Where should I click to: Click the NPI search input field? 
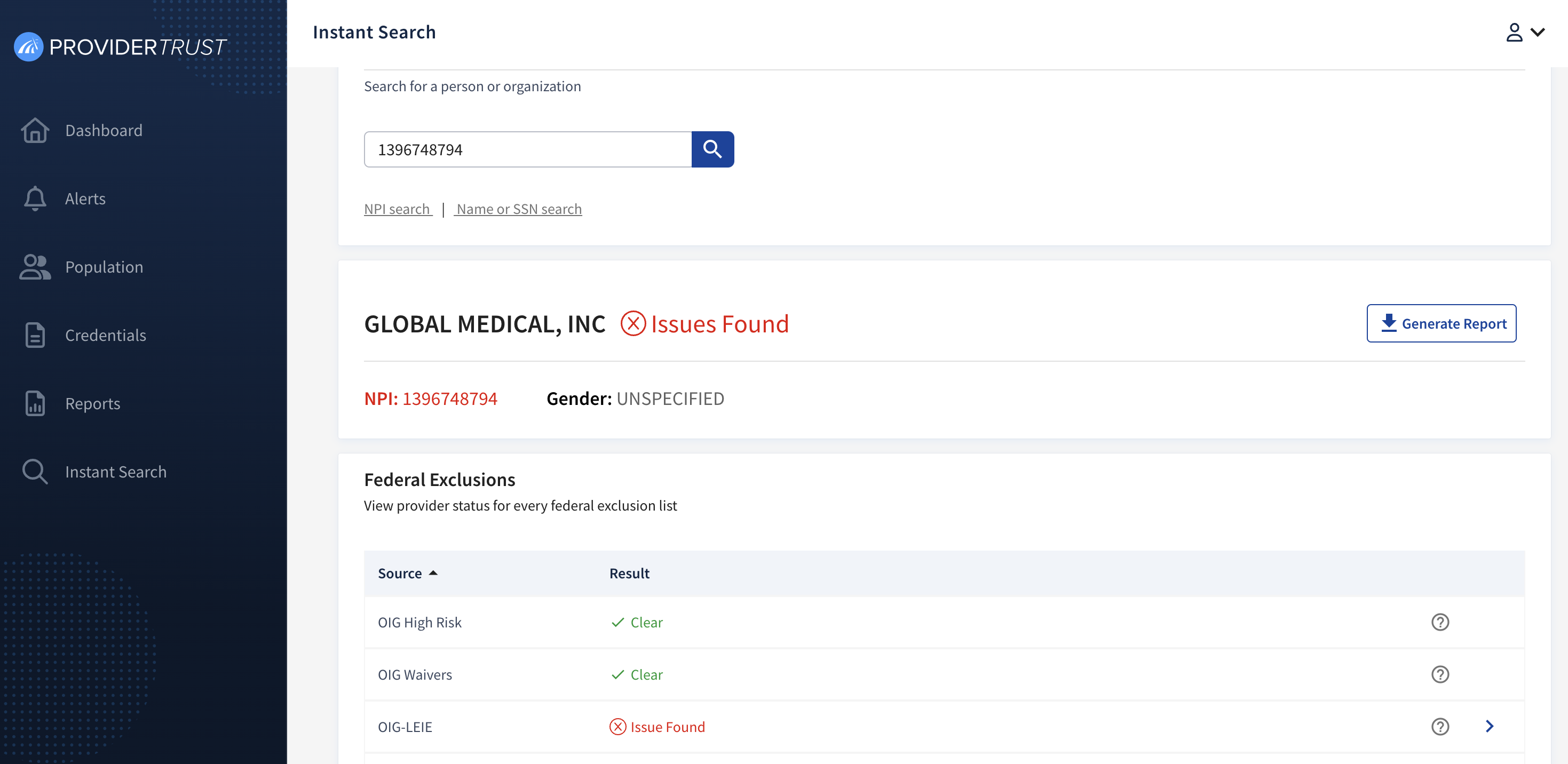[527, 149]
